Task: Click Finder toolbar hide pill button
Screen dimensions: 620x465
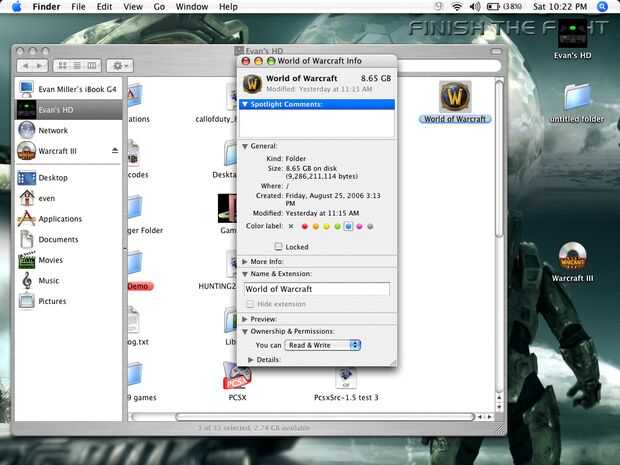Action: tap(496, 51)
